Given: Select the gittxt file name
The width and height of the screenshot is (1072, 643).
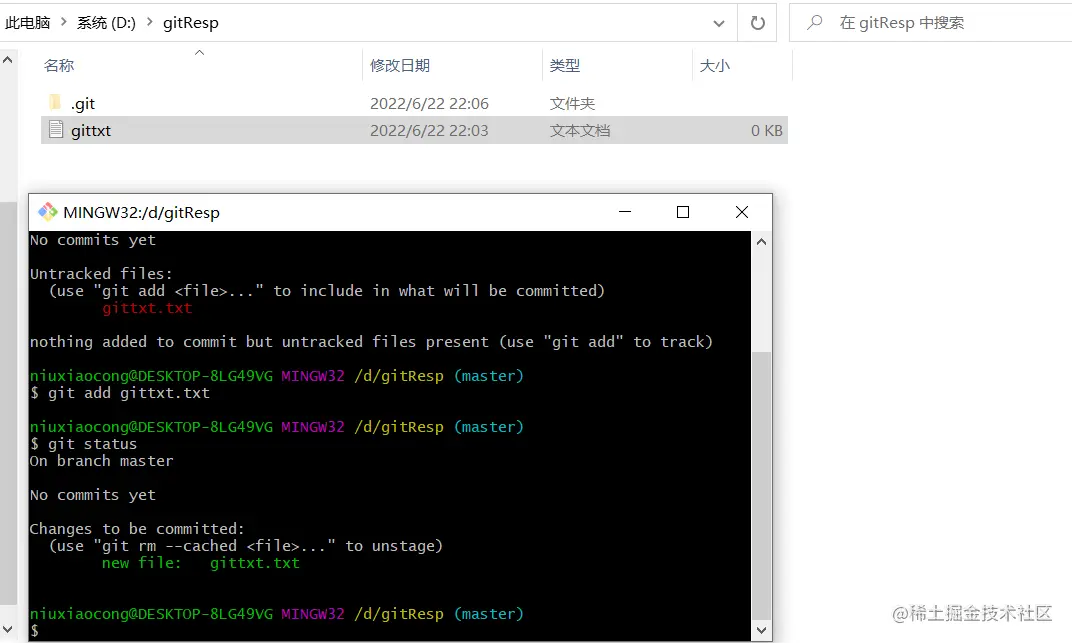Looking at the screenshot, I should [91, 131].
